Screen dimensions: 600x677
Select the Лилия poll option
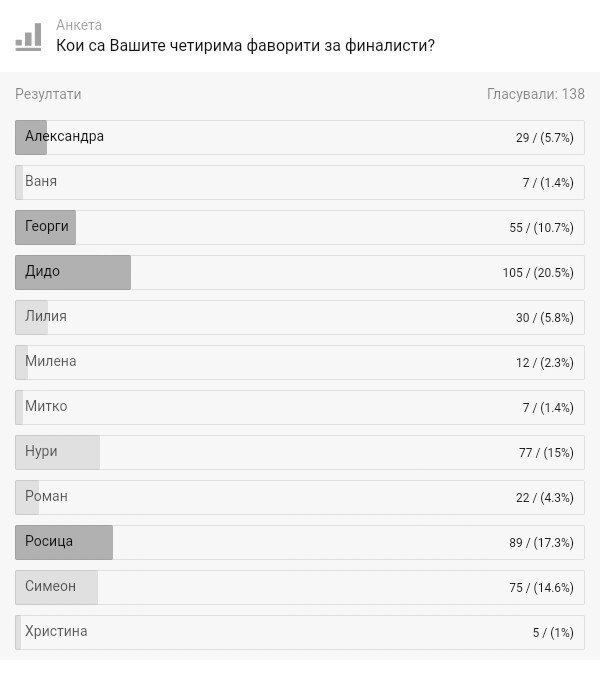tap(300, 317)
